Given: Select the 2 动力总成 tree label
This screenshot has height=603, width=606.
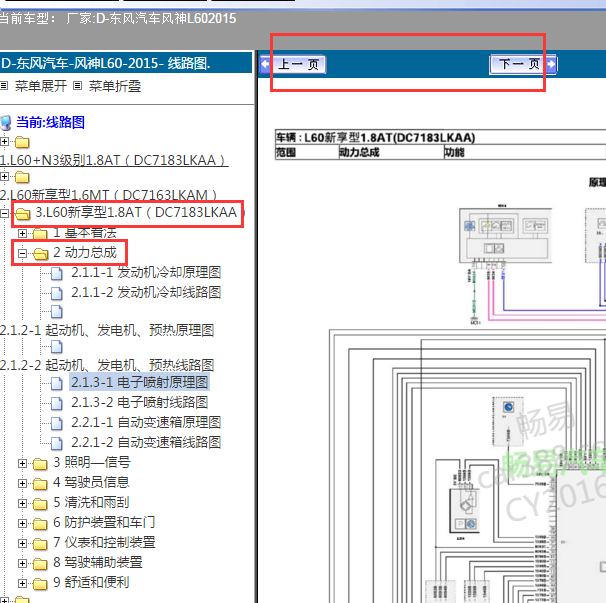Looking at the screenshot, I should (85, 252).
